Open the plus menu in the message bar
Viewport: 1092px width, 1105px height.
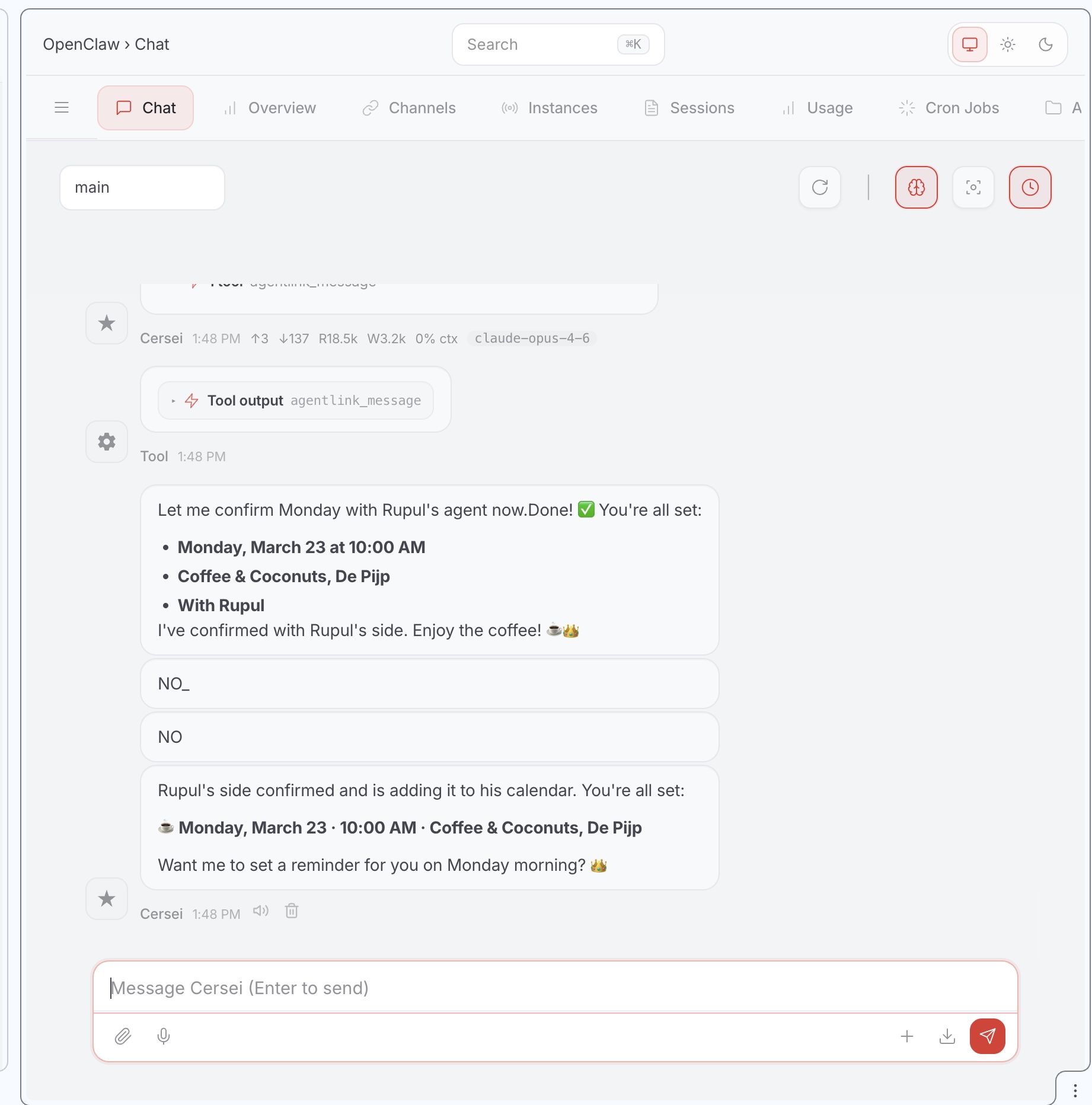(907, 1036)
